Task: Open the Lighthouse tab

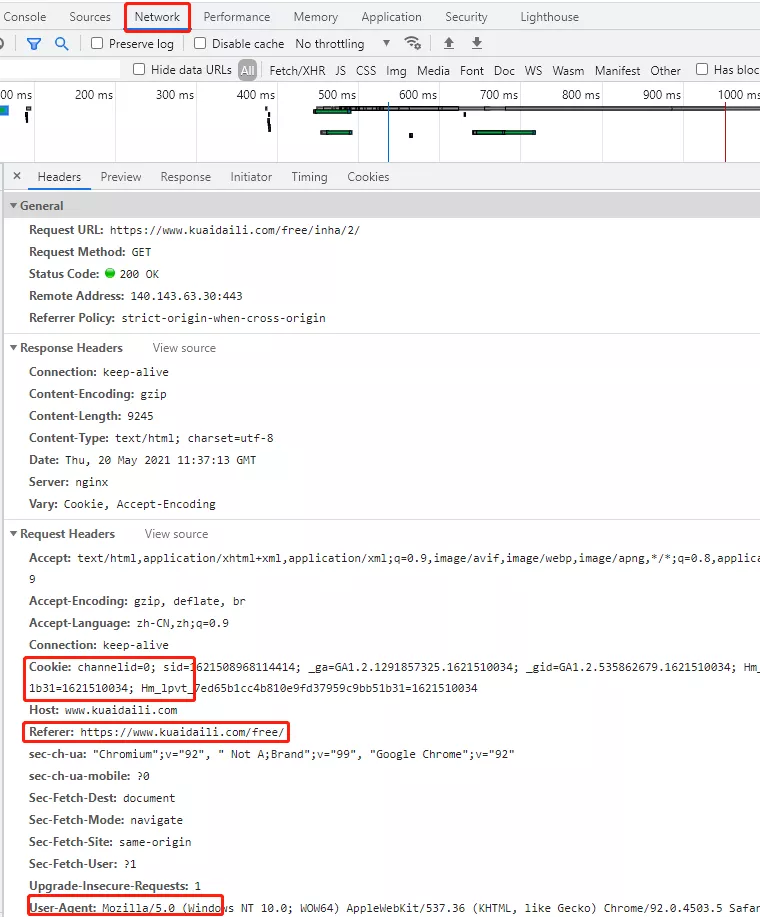Action: click(x=550, y=17)
